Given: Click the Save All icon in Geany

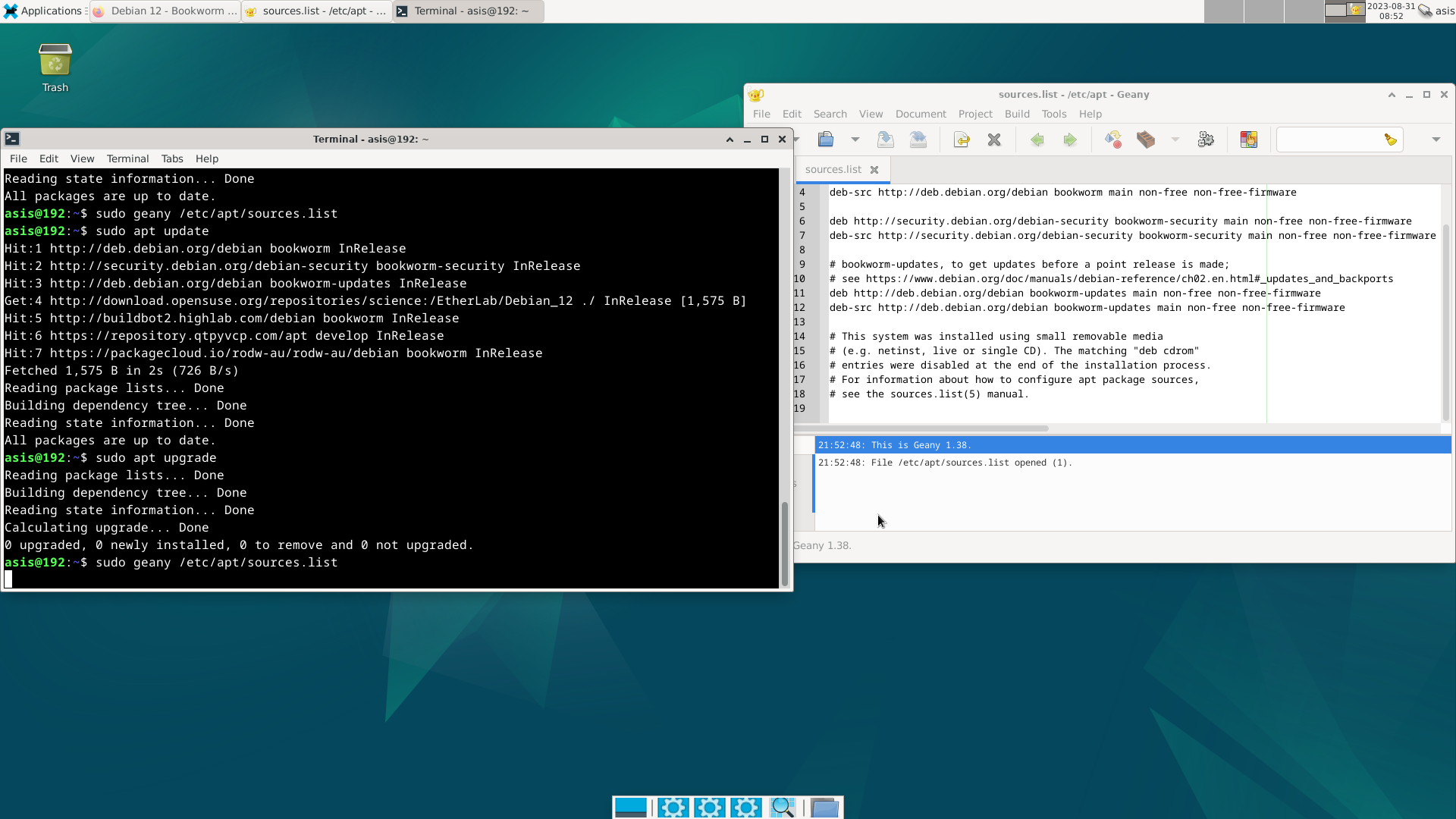Looking at the screenshot, I should 918,140.
